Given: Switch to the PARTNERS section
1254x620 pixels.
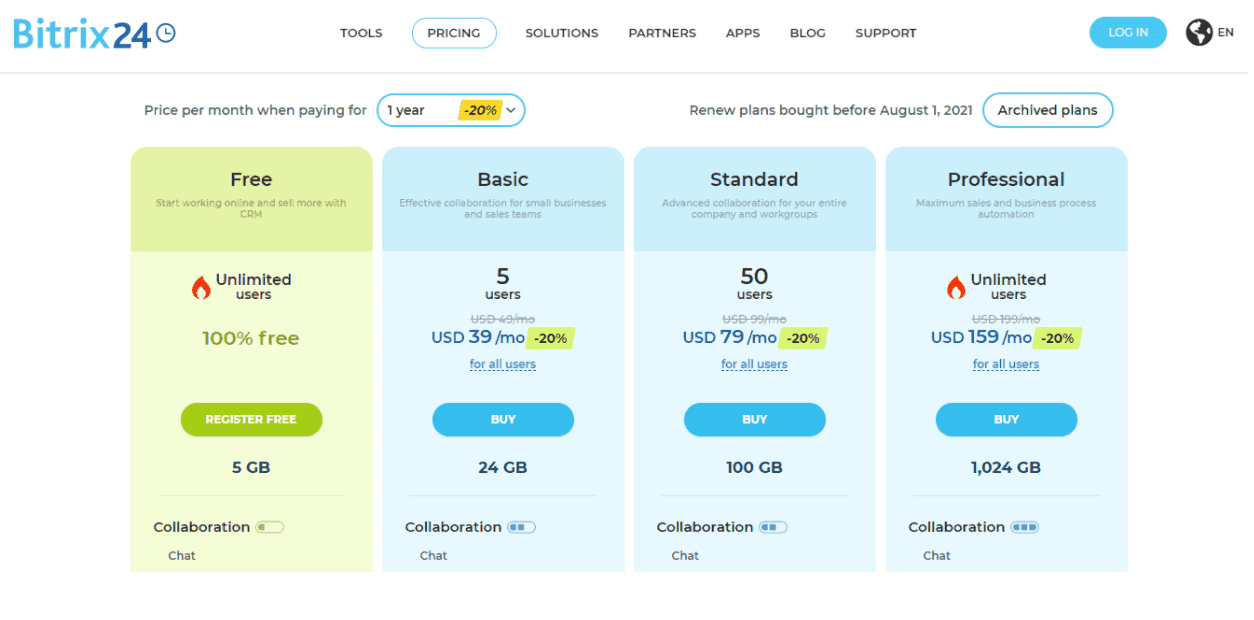Looking at the screenshot, I should coord(662,32).
